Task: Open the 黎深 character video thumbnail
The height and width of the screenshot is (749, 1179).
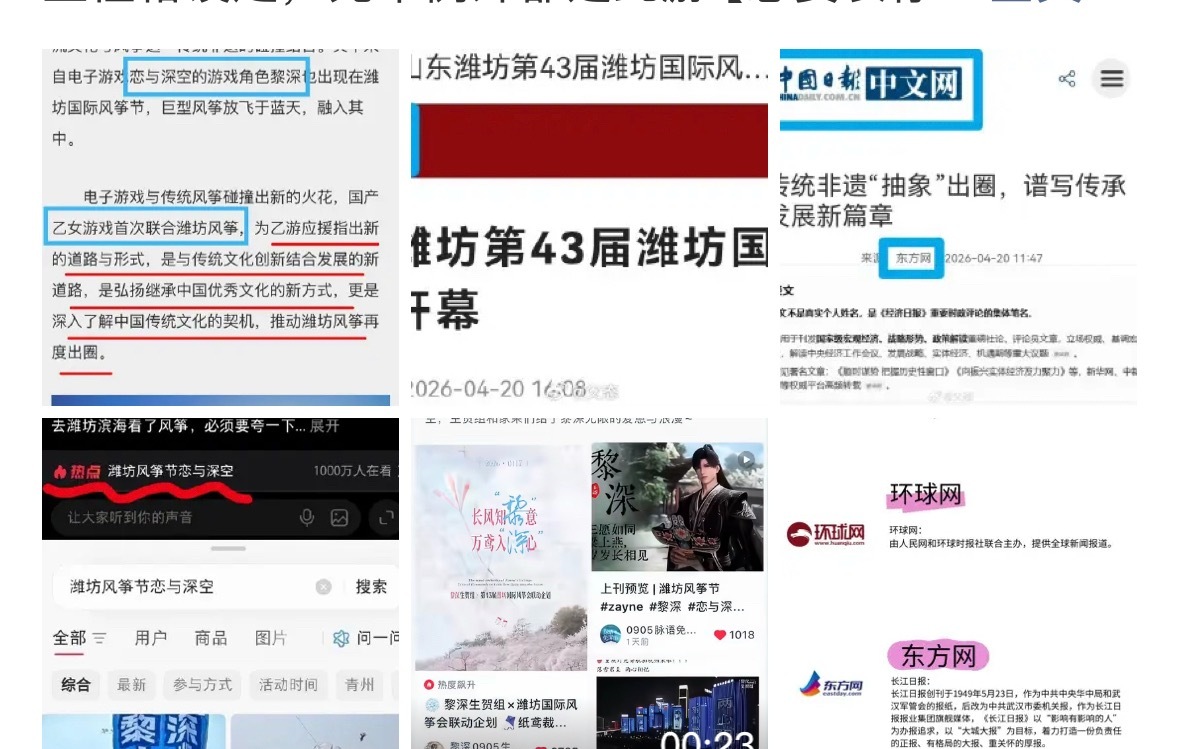Action: tap(677, 507)
